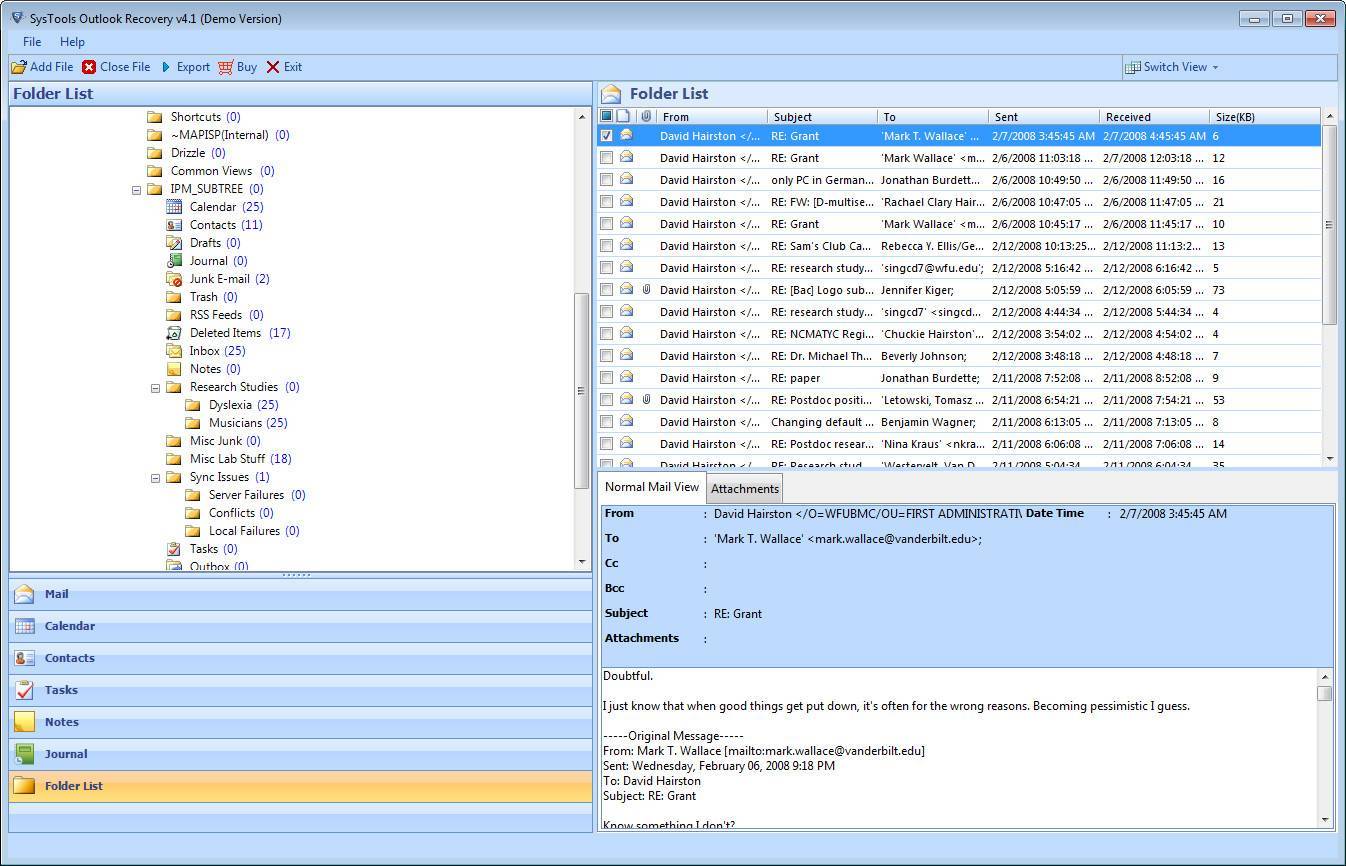Image resolution: width=1346 pixels, height=866 pixels.
Task: Collapse the Research Studies folder node
Action: click(155, 387)
